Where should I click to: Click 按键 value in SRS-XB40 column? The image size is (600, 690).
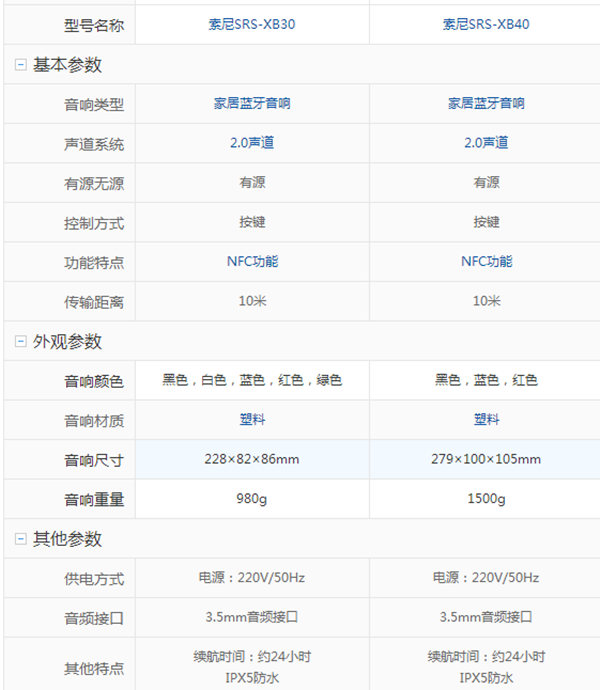click(486, 222)
